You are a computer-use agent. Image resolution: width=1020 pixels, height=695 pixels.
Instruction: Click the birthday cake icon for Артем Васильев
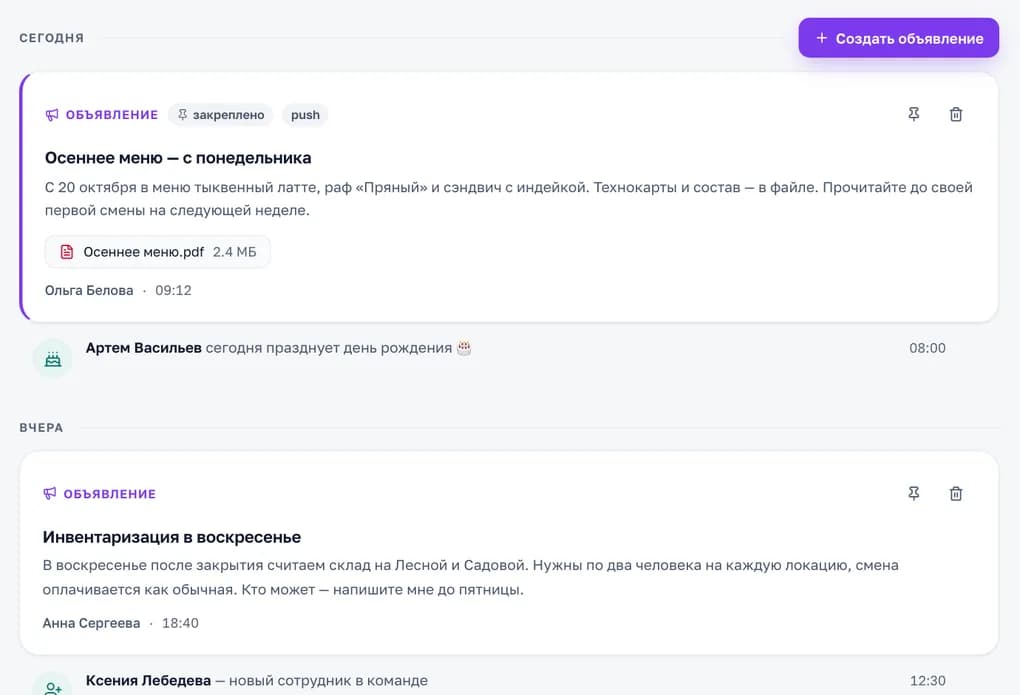(53, 358)
